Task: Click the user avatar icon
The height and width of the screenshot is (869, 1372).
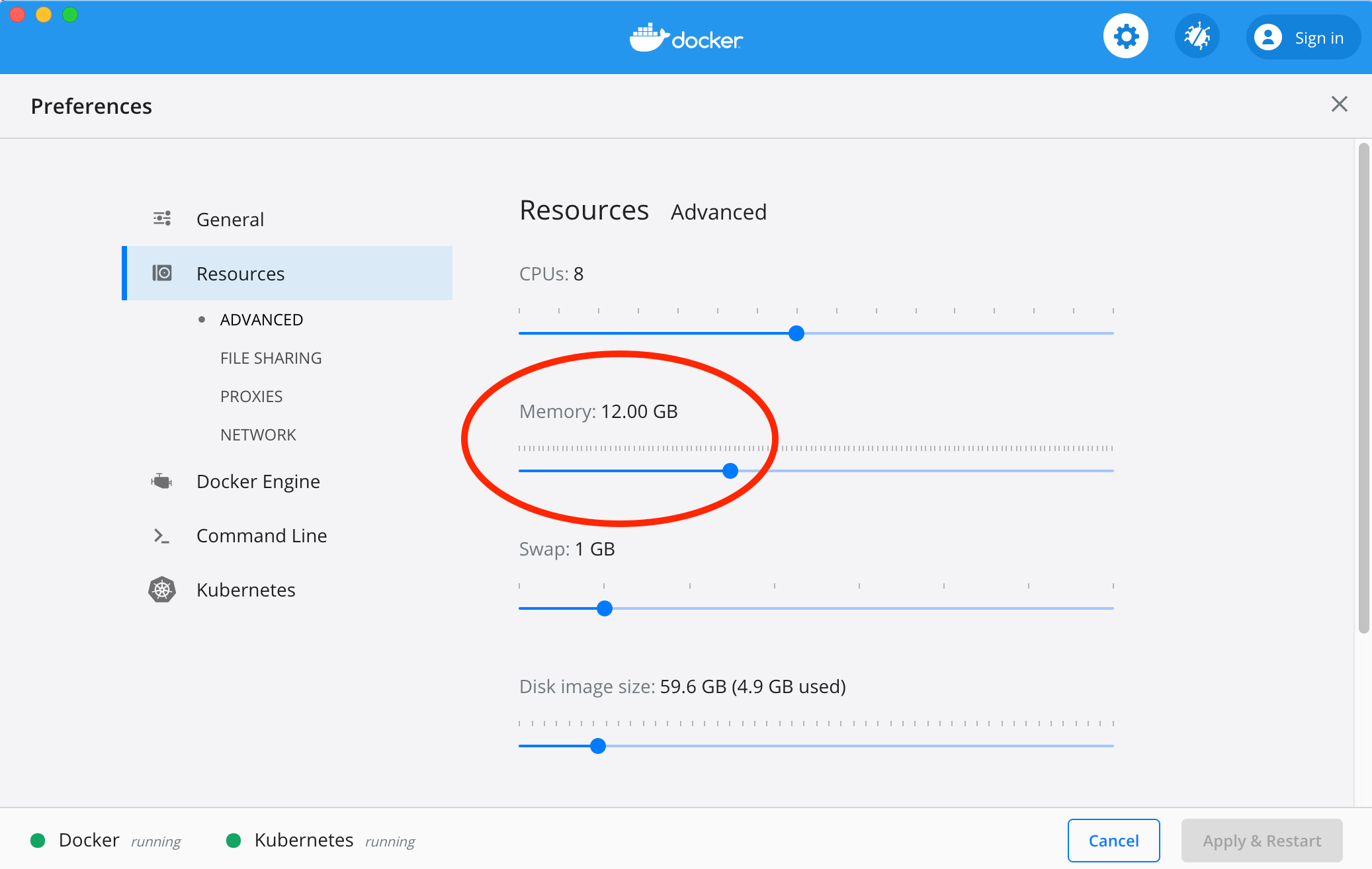Action: (1267, 38)
